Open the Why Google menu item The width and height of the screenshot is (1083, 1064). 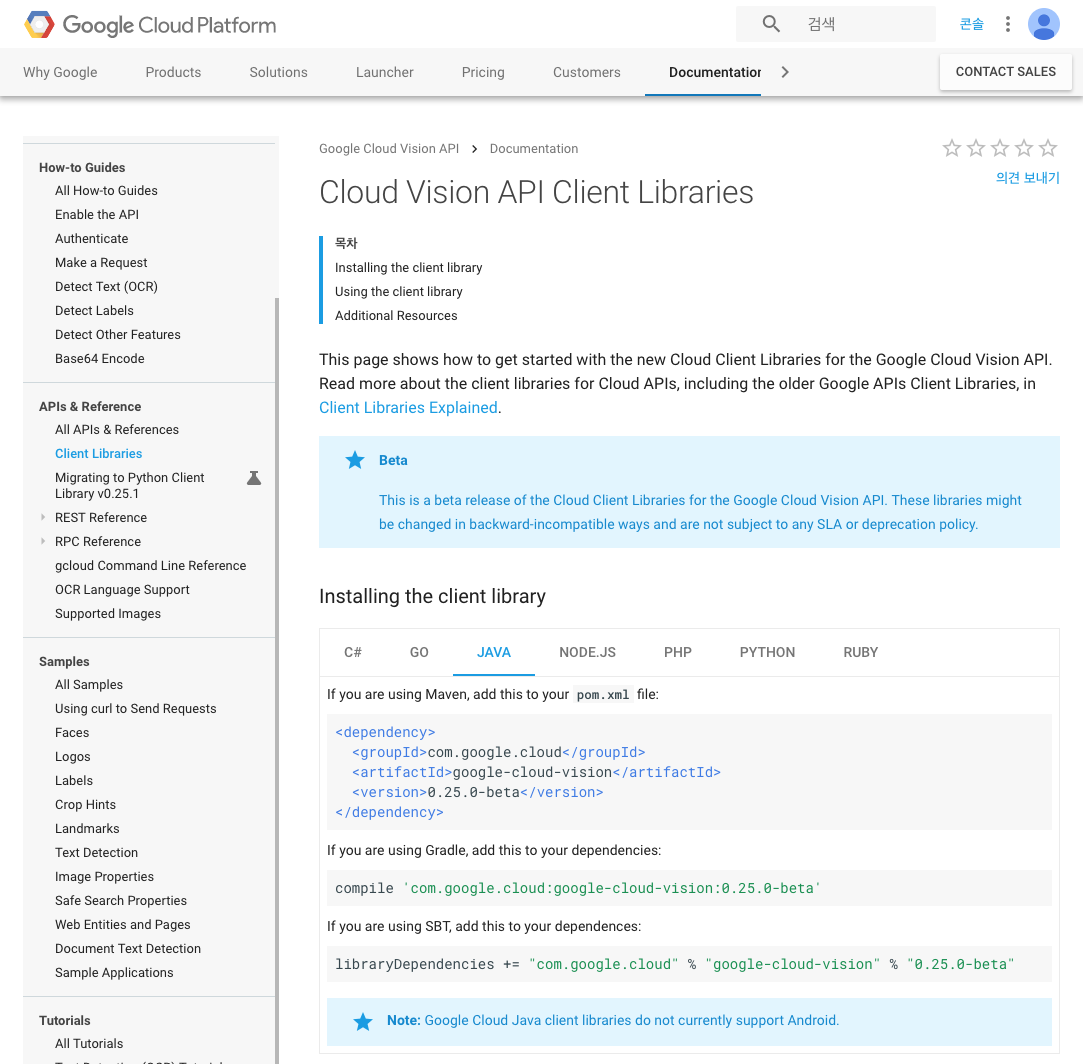point(60,72)
